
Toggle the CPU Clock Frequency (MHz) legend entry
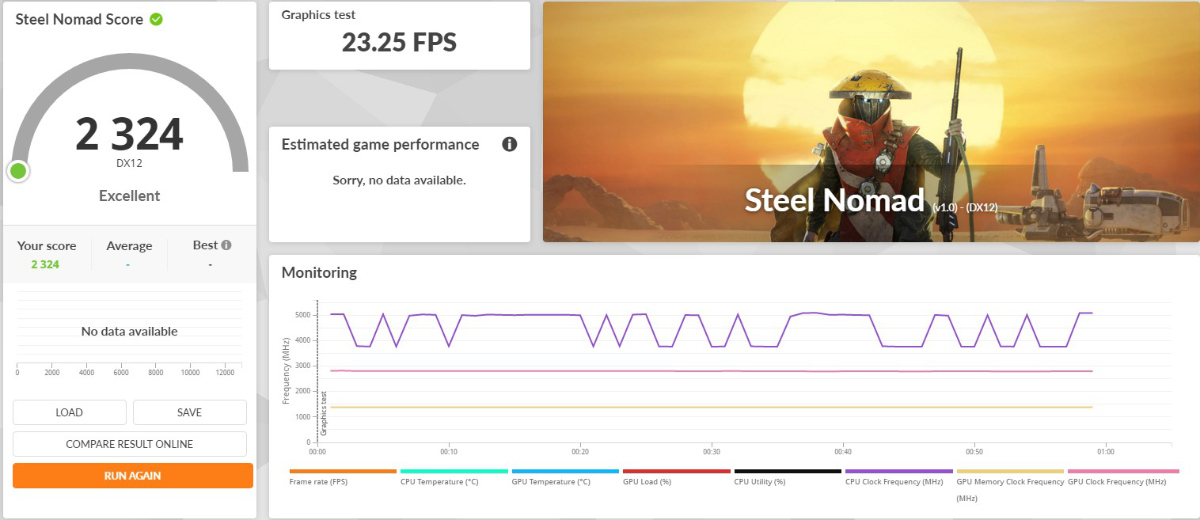[x=899, y=476]
